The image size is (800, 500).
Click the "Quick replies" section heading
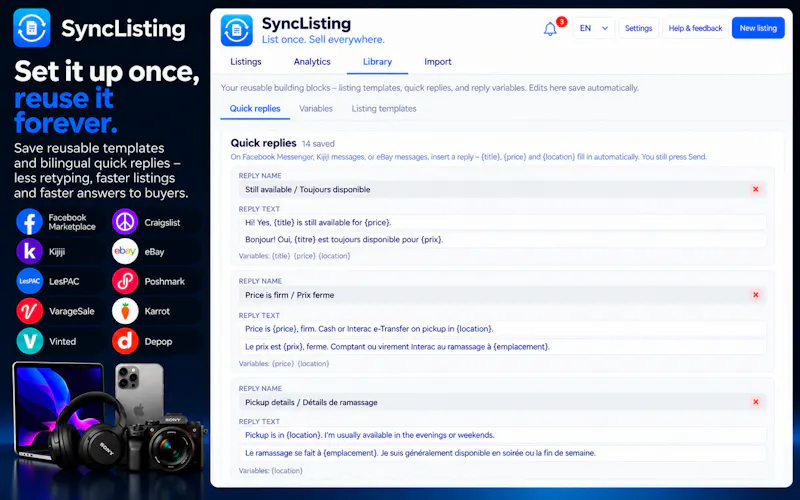263,143
